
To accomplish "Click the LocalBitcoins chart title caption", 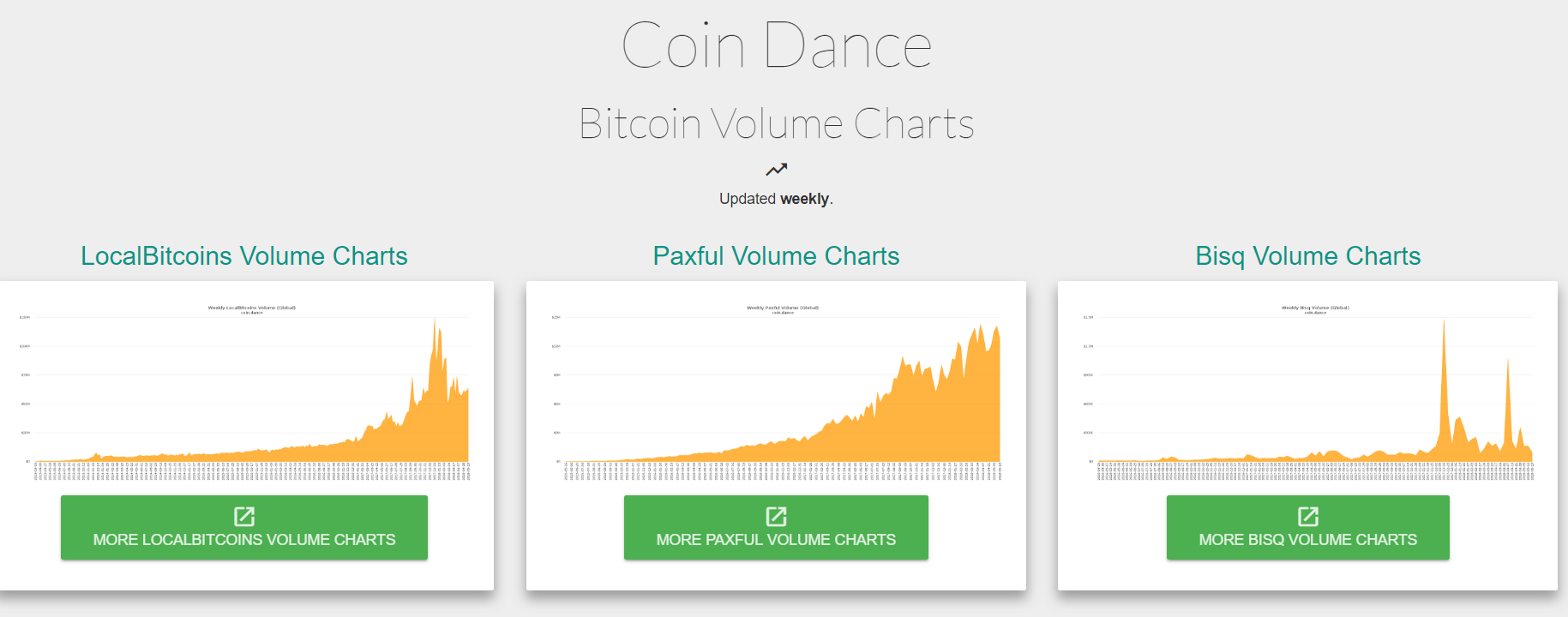I will click(x=252, y=309).
